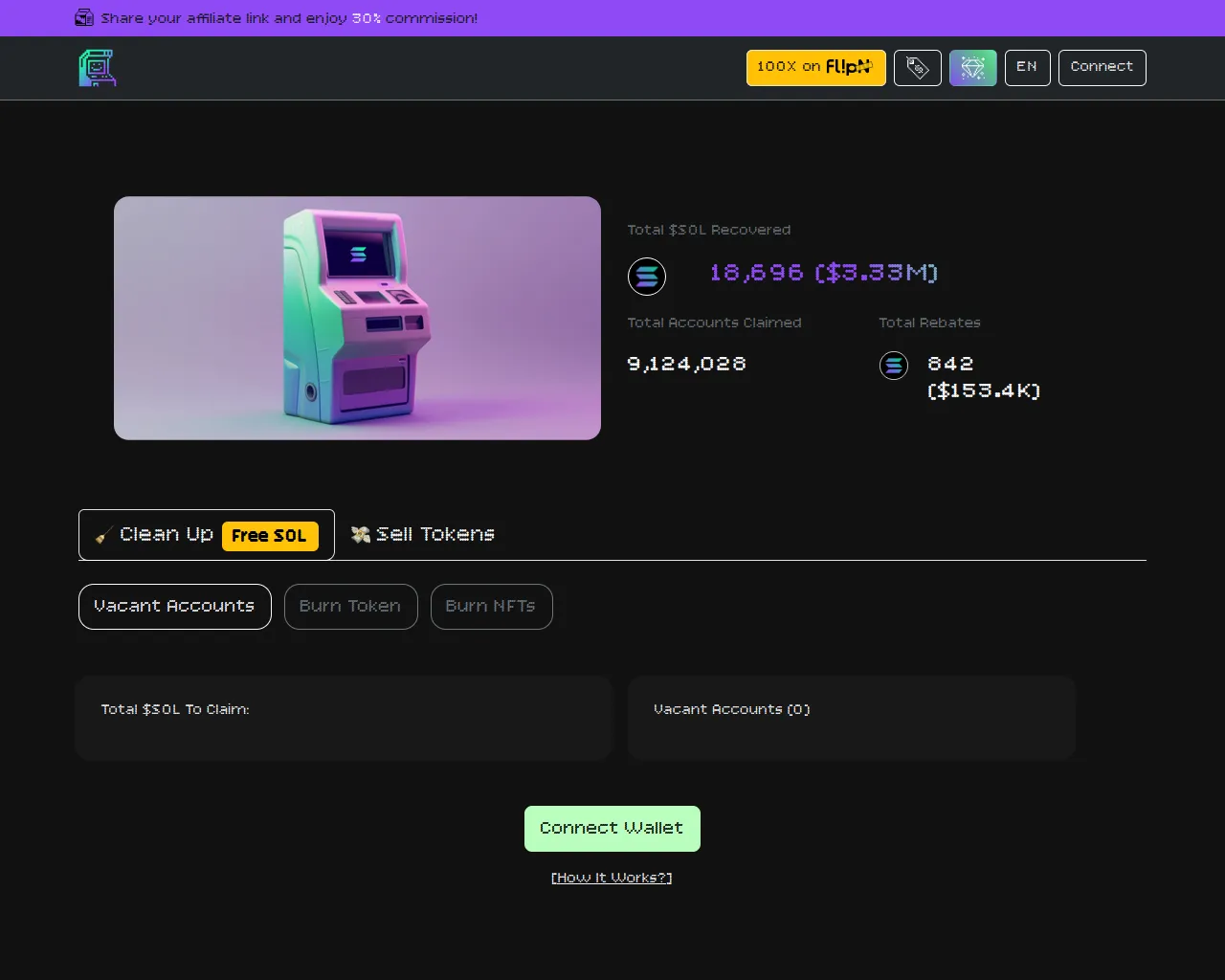
Task: Switch to the Clean Up tab
Action: (207, 535)
